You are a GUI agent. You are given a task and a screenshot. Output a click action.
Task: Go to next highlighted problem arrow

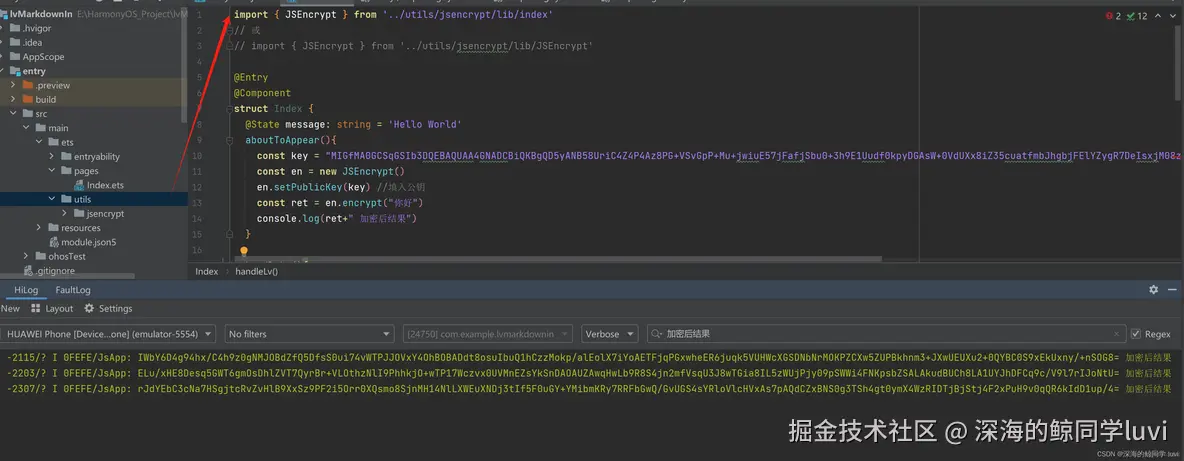pos(1175,15)
